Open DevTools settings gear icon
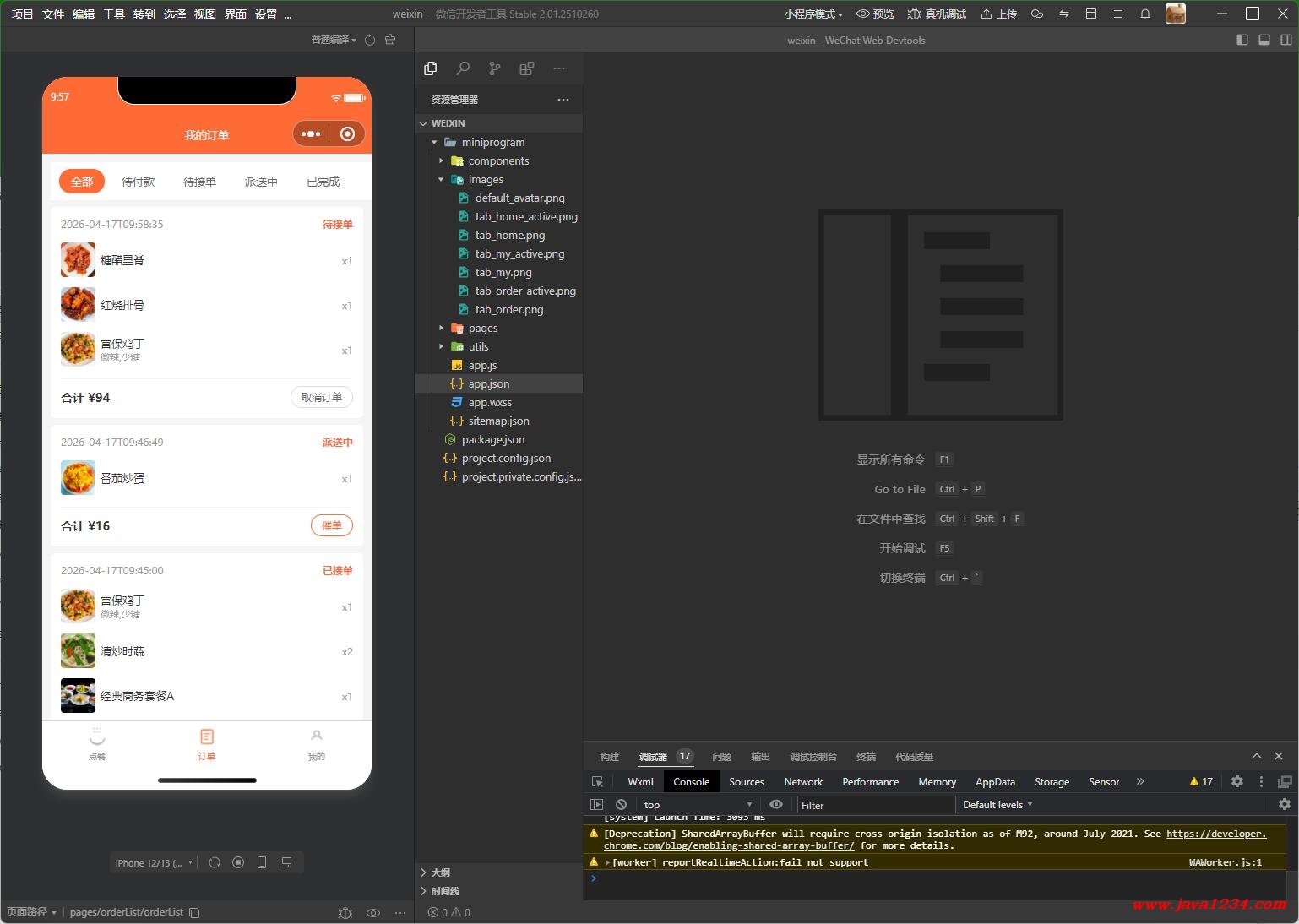 tap(1237, 782)
